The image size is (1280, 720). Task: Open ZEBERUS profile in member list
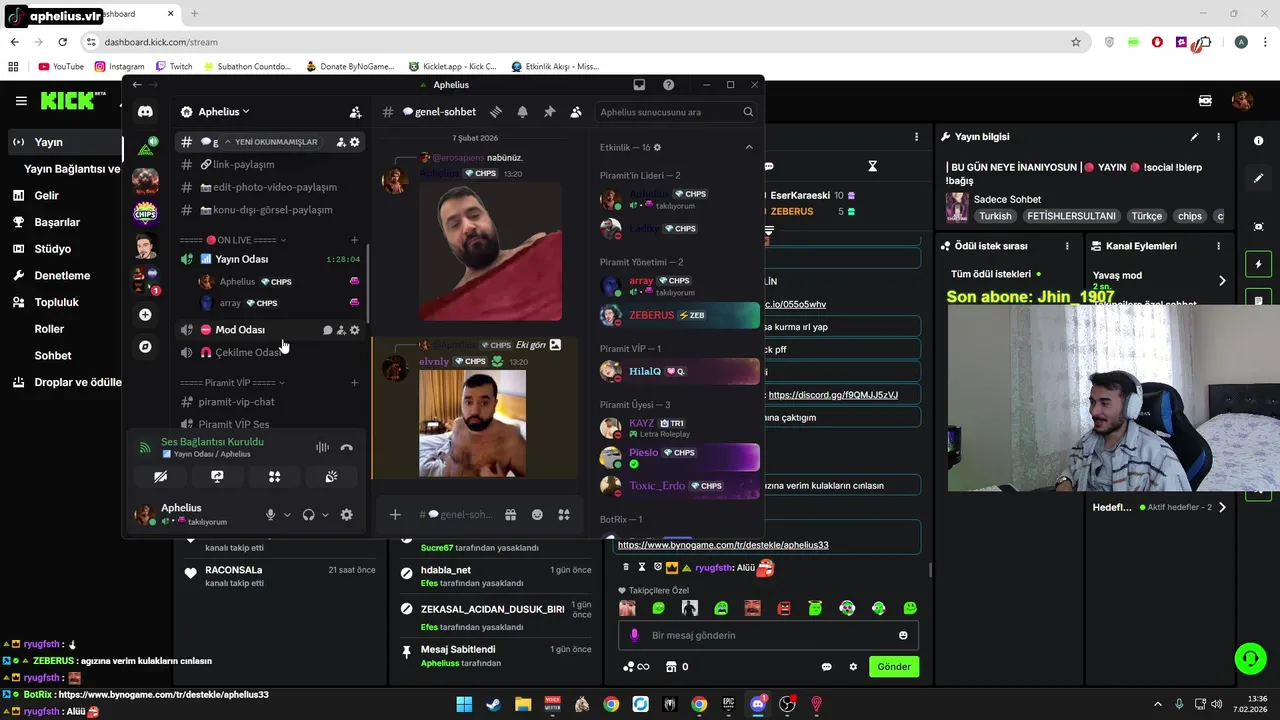pyautogui.click(x=679, y=315)
